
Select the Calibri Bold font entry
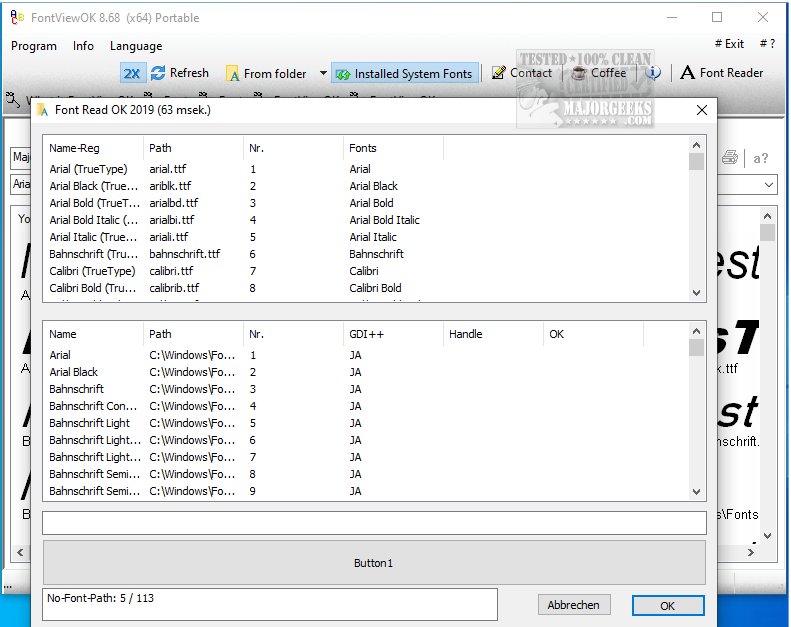(x=375, y=288)
